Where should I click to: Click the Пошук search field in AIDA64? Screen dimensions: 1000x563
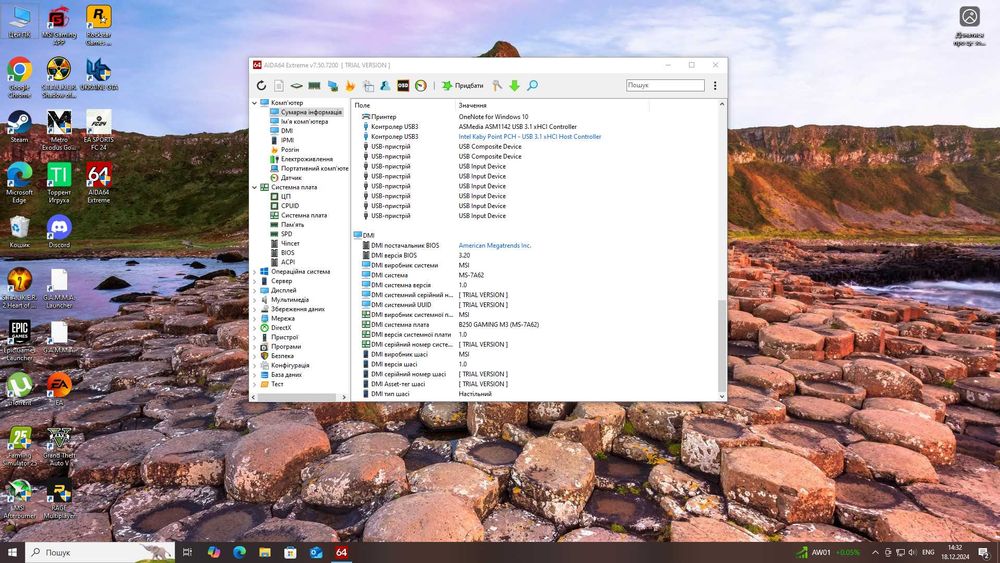coord(664,86)
